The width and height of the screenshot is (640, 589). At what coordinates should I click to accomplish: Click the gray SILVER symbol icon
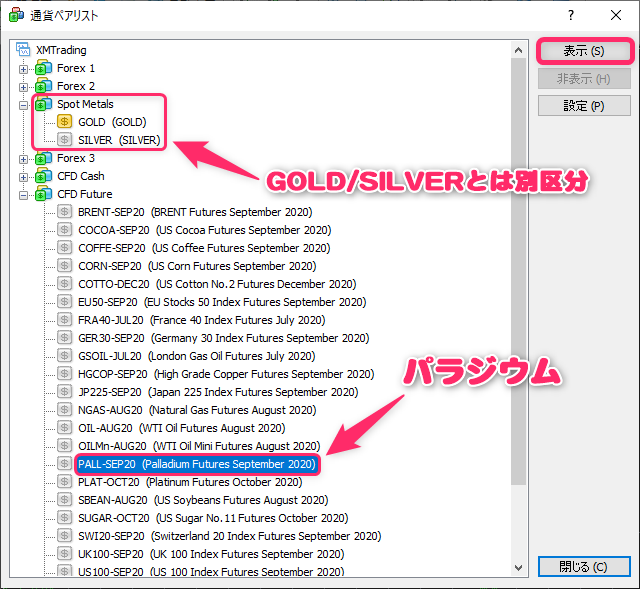coord(64,140)
